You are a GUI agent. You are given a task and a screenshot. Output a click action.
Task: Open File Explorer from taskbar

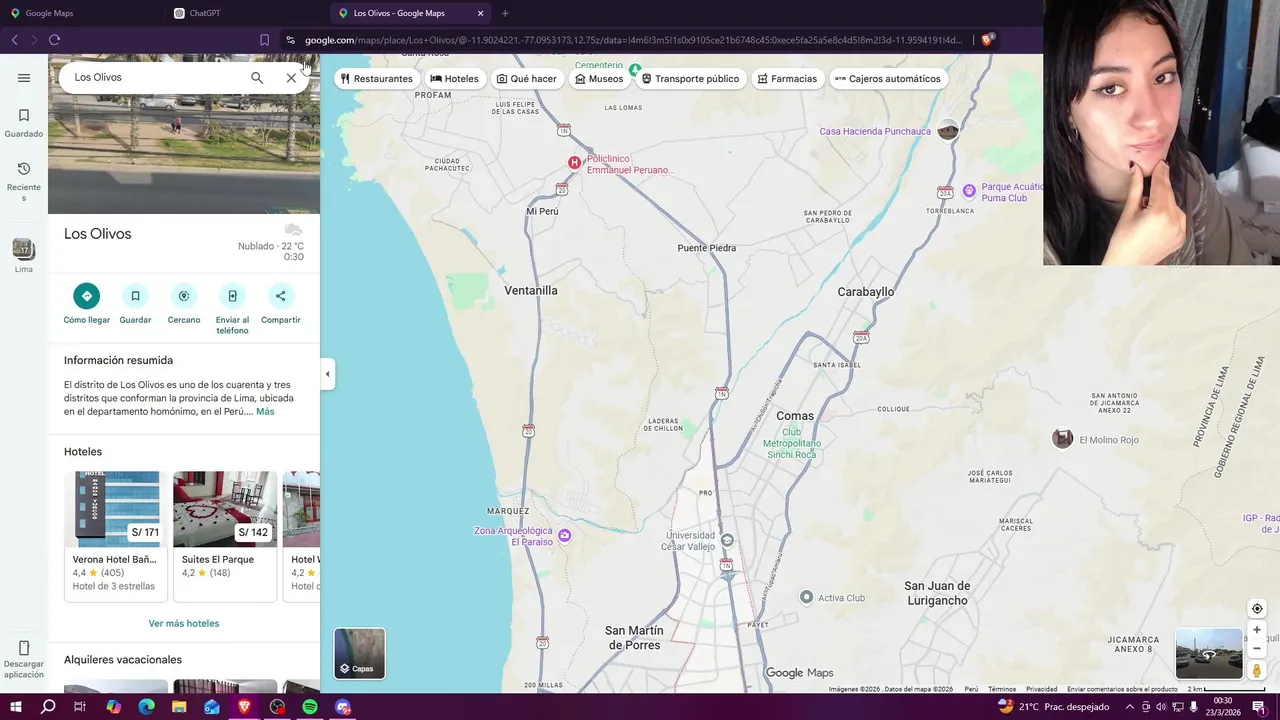click(x=179, y=707)
